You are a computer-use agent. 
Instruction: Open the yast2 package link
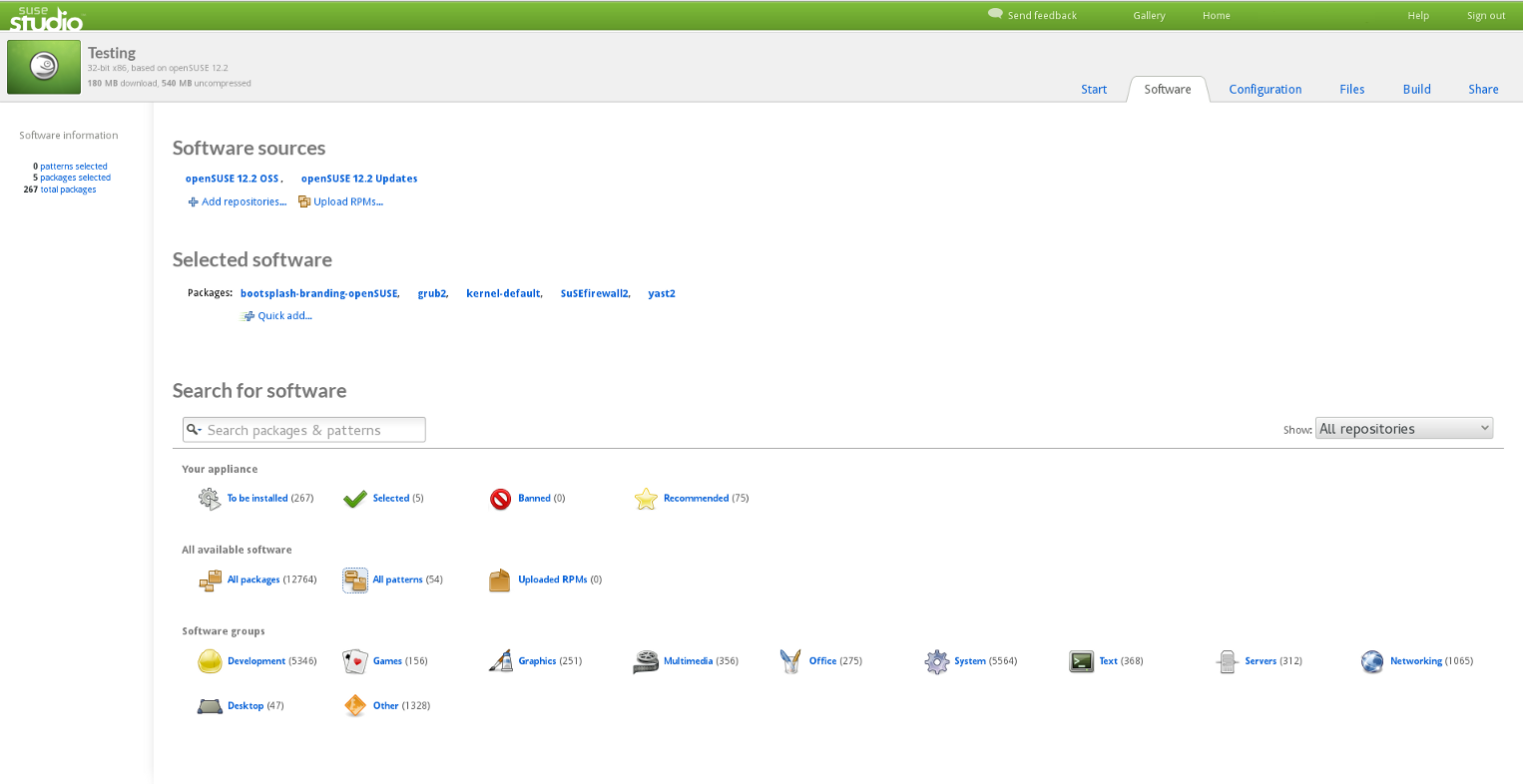pyautogui.click(x=662, y=294)
